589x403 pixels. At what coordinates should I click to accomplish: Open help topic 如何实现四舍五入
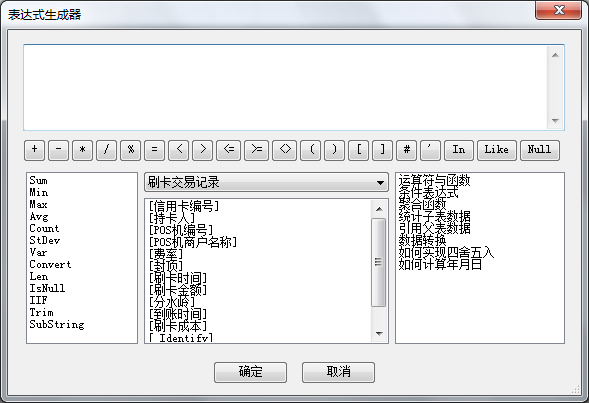click(x=446, y=252)
